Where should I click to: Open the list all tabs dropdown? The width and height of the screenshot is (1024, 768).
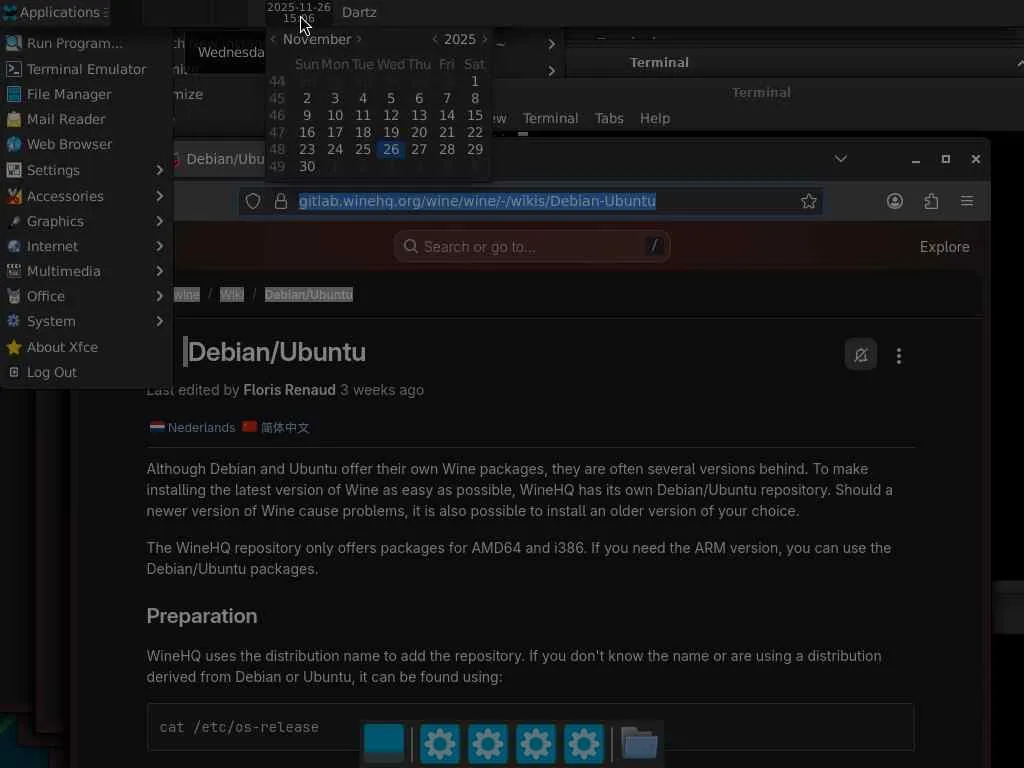coord(840,159)
